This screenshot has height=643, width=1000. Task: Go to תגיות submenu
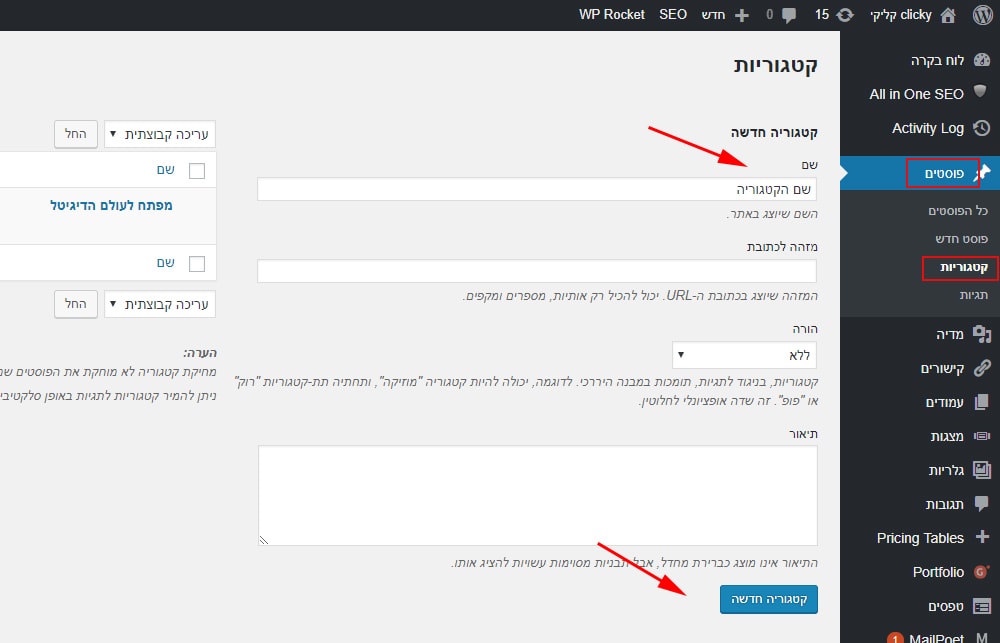974,295
